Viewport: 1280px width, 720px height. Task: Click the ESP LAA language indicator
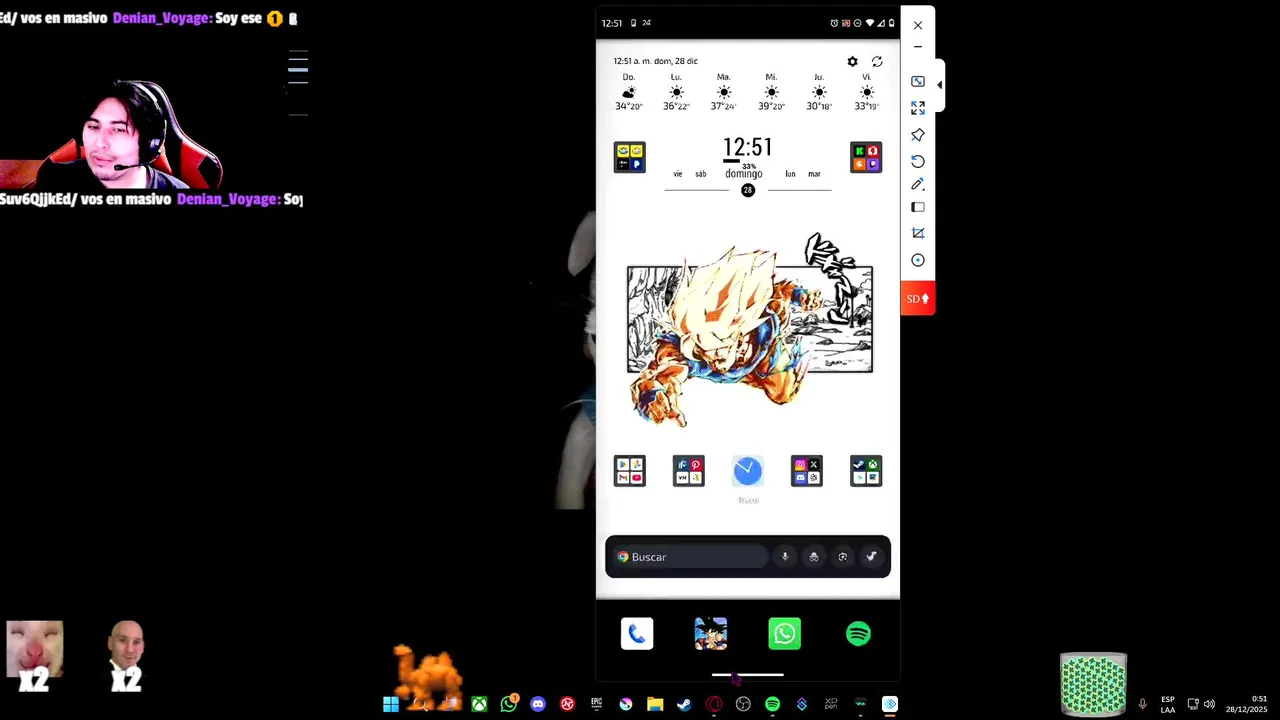pyautogui.click(x=1168, y=704)
